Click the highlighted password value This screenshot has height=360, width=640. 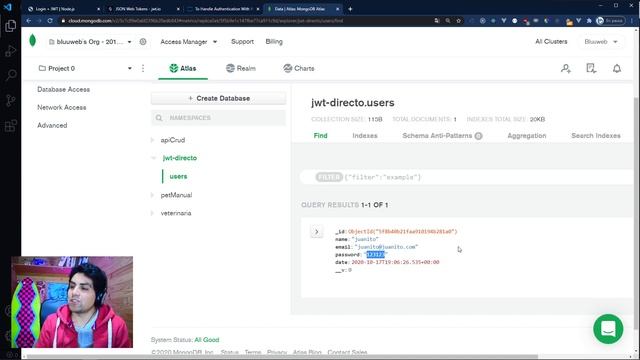pos(375,255)
